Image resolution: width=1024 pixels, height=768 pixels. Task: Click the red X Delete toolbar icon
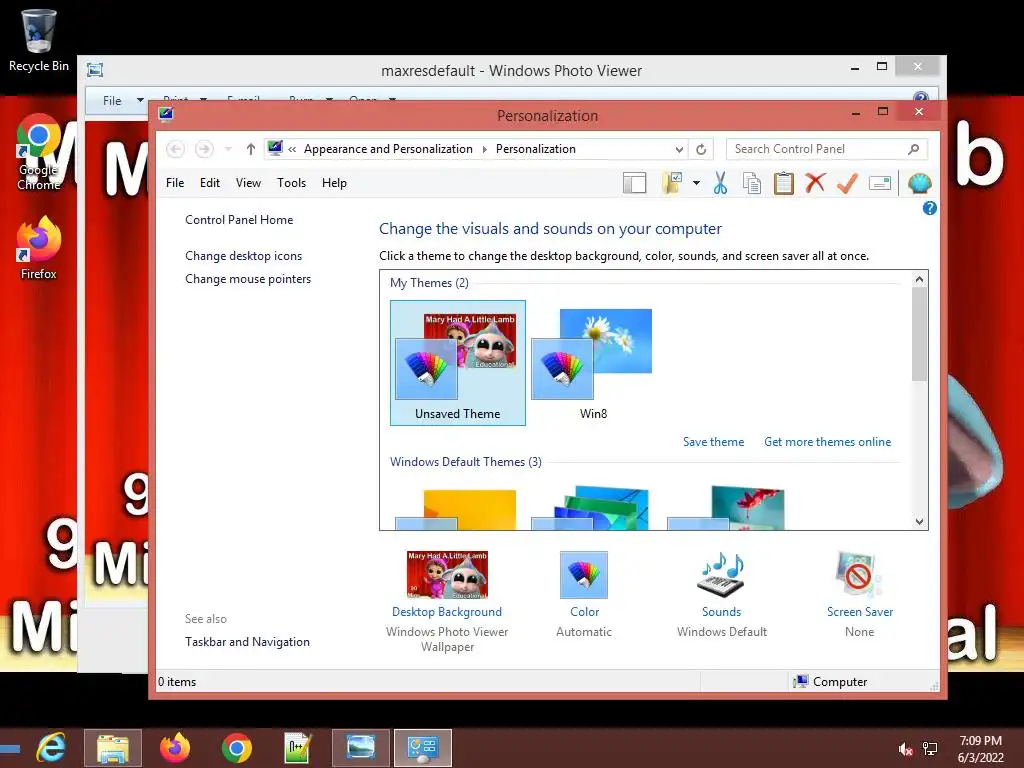pyautogui.click(x=815, y=183)
